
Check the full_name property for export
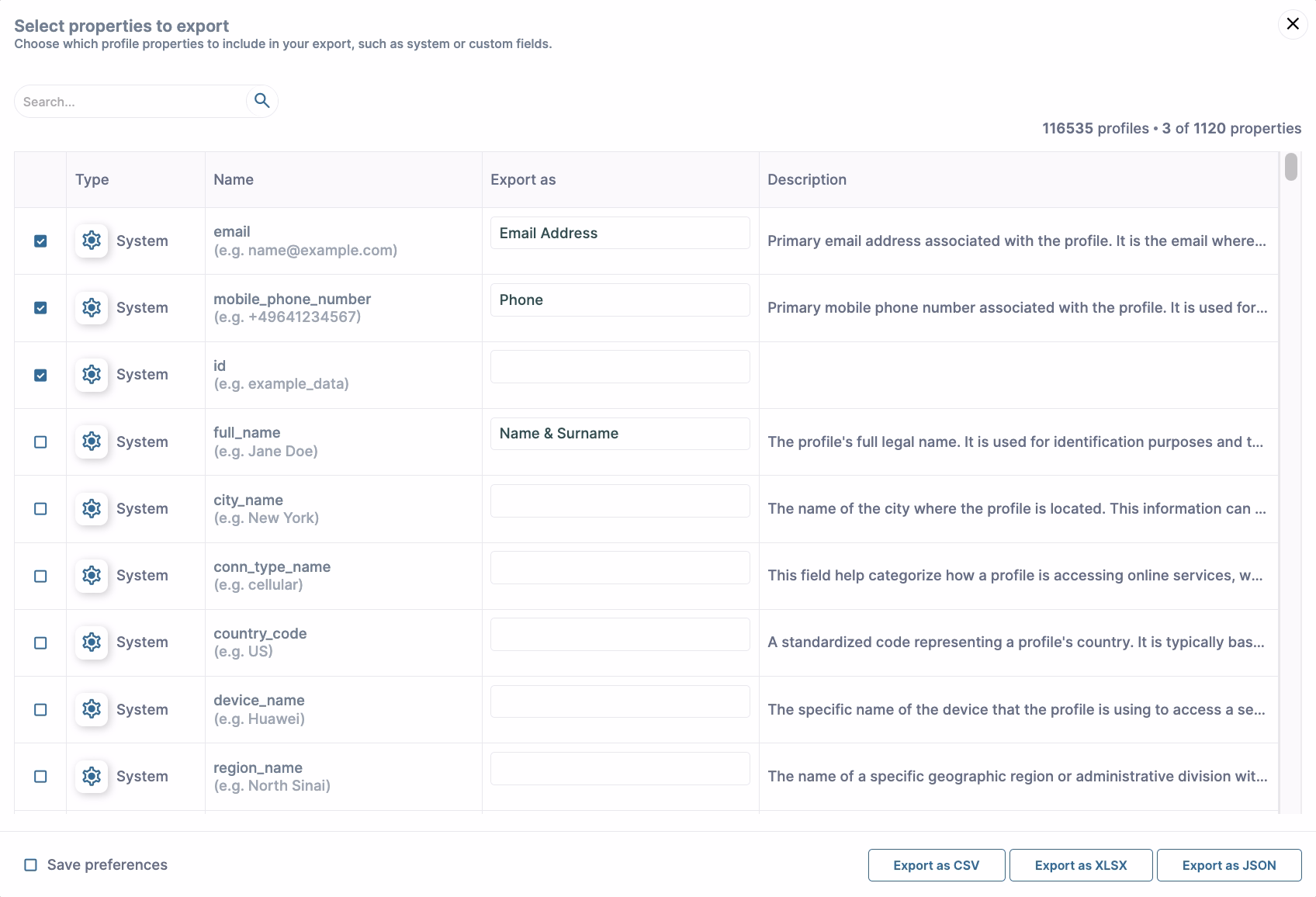[x=40, y=442]
